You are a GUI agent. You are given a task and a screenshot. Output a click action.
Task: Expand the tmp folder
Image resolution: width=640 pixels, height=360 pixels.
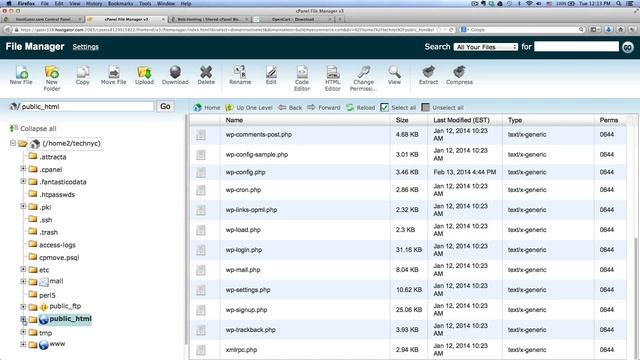pyautogui.click(x=23, y=332)
